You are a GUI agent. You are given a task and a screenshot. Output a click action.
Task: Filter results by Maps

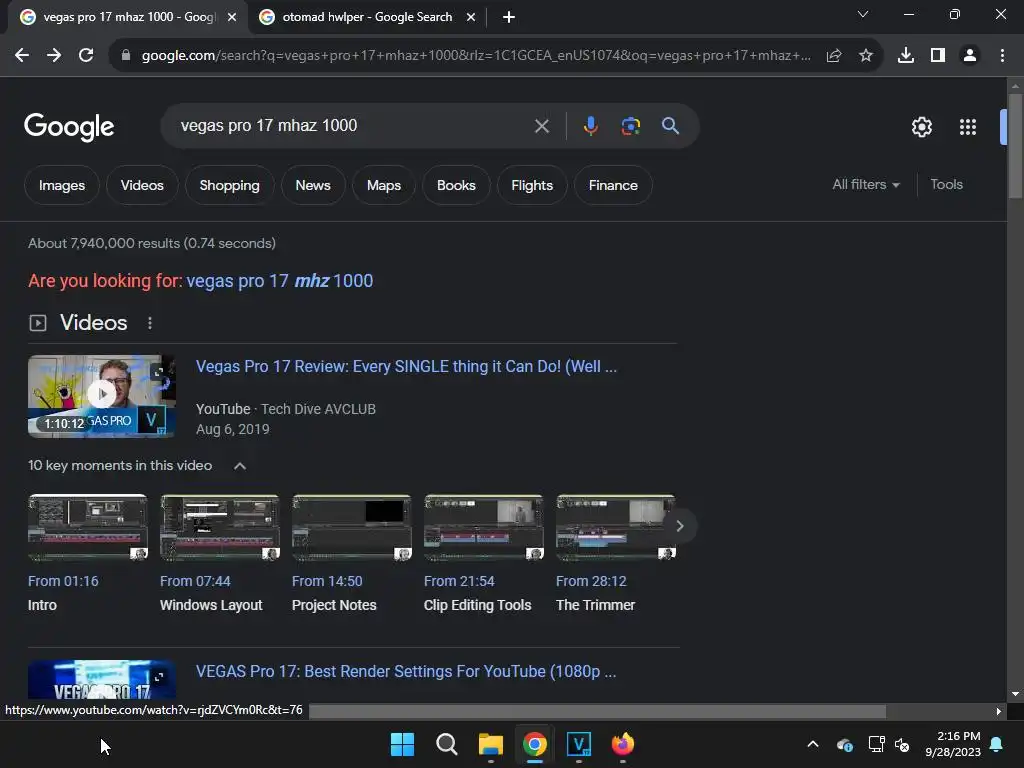(383, 185)
